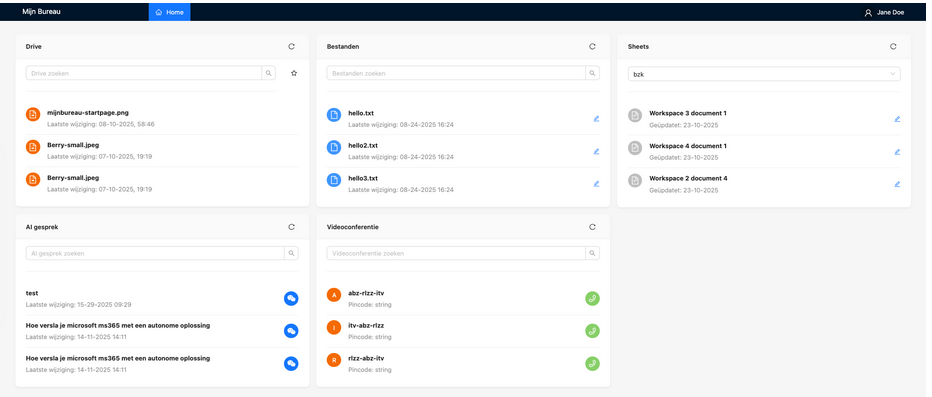Select abz-rlzz-itv conference name

tap(366, 293)
